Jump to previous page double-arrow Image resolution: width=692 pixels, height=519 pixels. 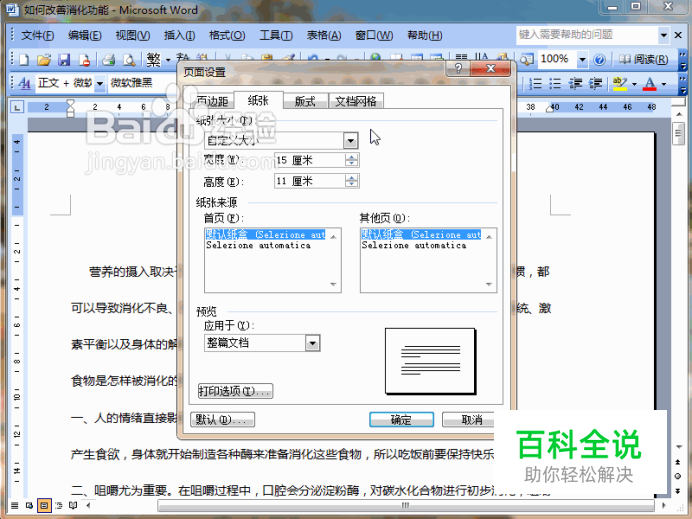678,462
